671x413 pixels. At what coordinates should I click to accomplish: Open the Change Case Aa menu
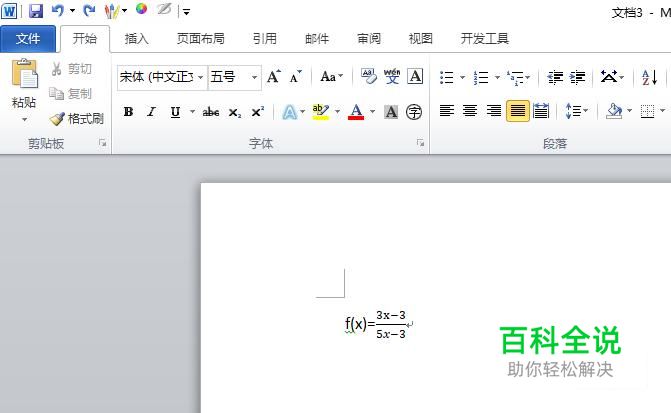coord(332,77)
